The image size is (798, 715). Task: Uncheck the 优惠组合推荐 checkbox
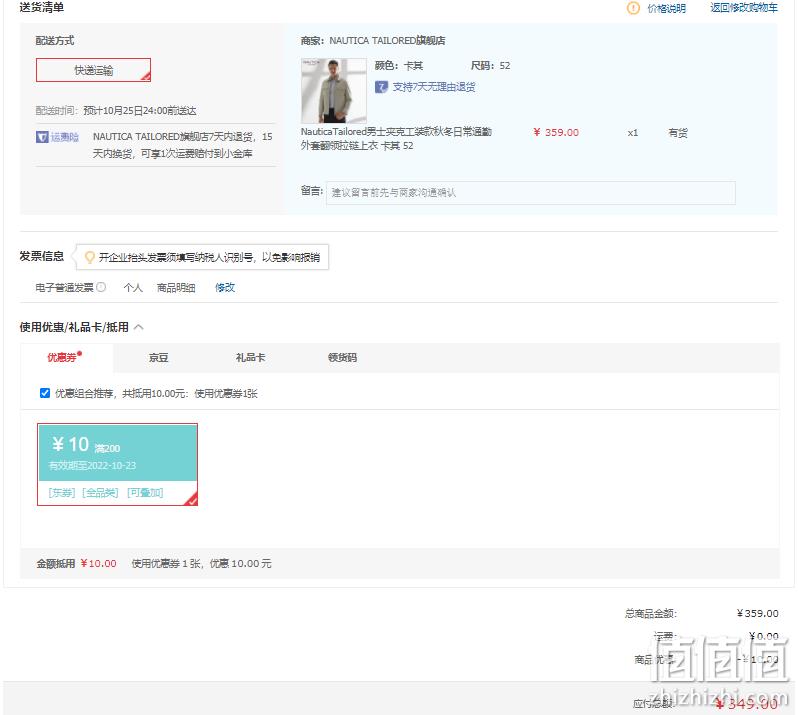tap(45, 393)
